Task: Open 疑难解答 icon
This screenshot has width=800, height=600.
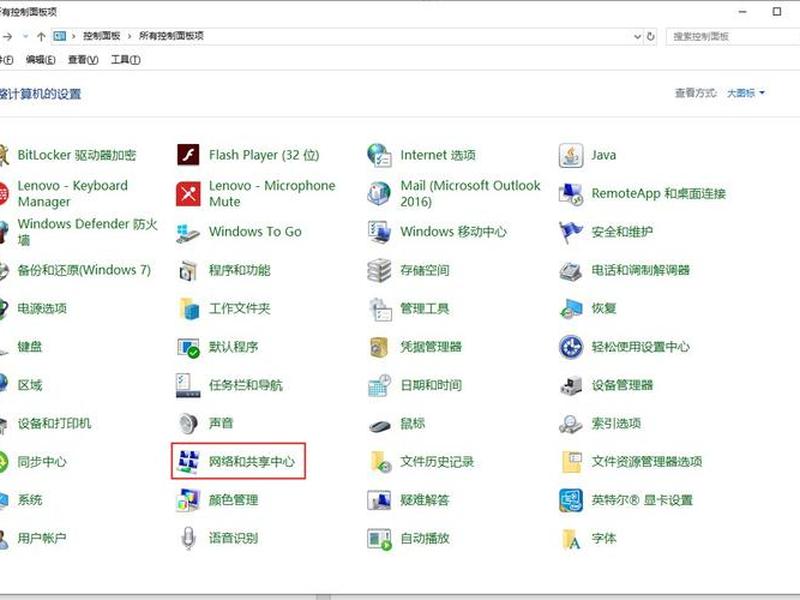Action: (x=380, y=500)
